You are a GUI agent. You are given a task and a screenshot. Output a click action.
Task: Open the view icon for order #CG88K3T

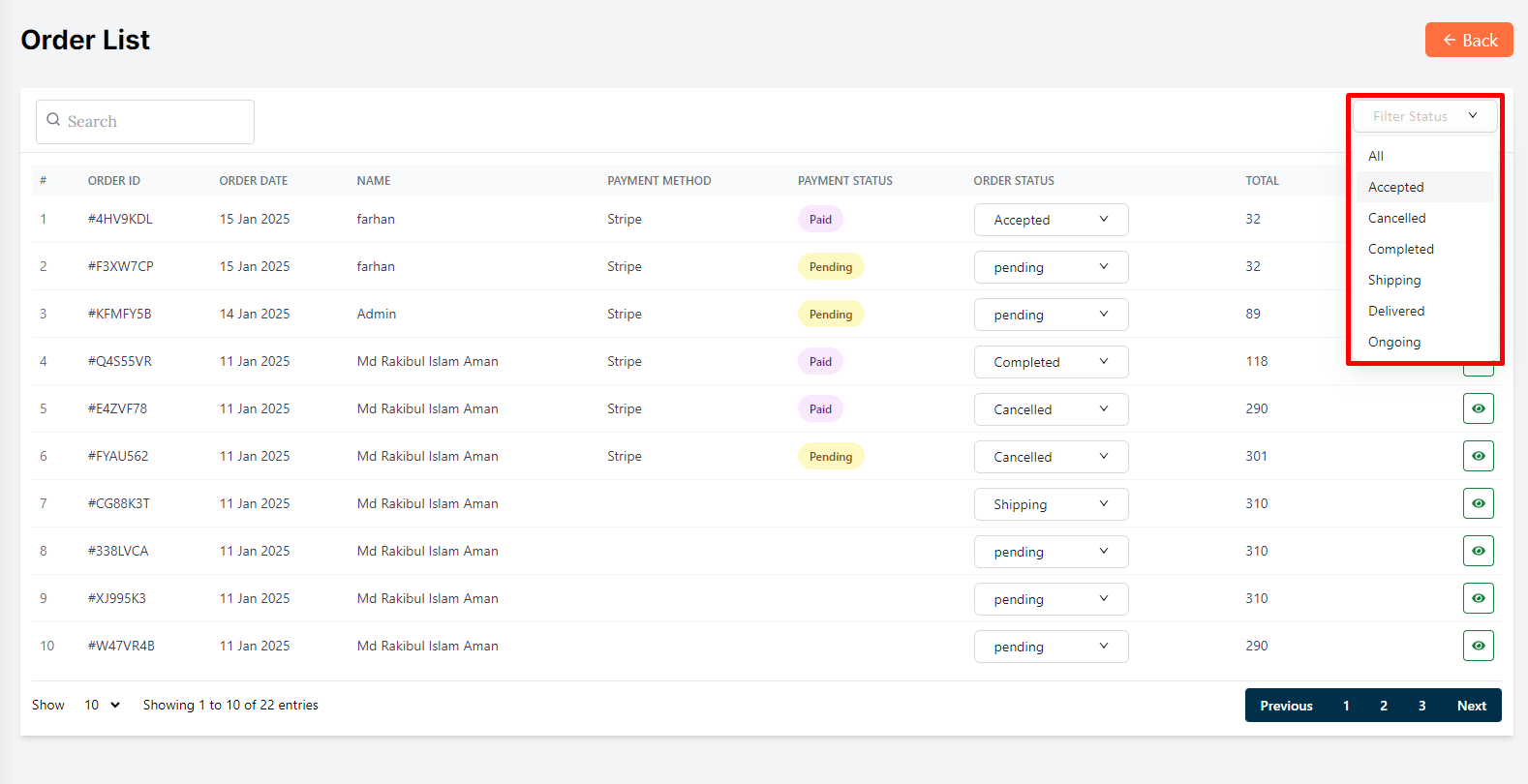coord(1478,503)
